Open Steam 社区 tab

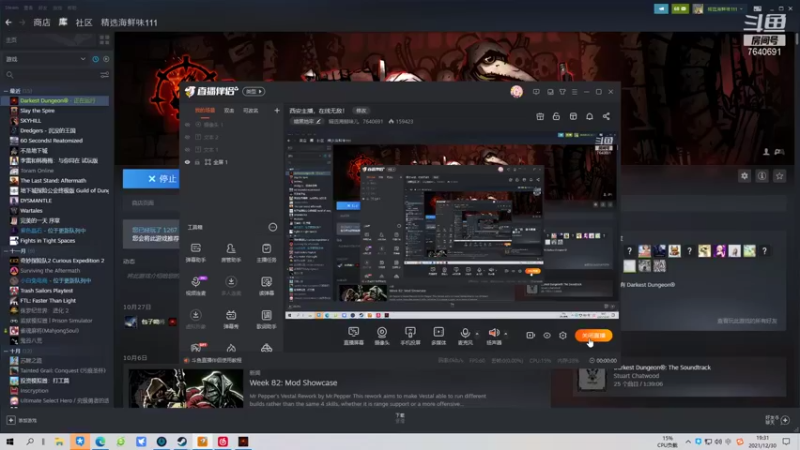(x=84, y=22)
